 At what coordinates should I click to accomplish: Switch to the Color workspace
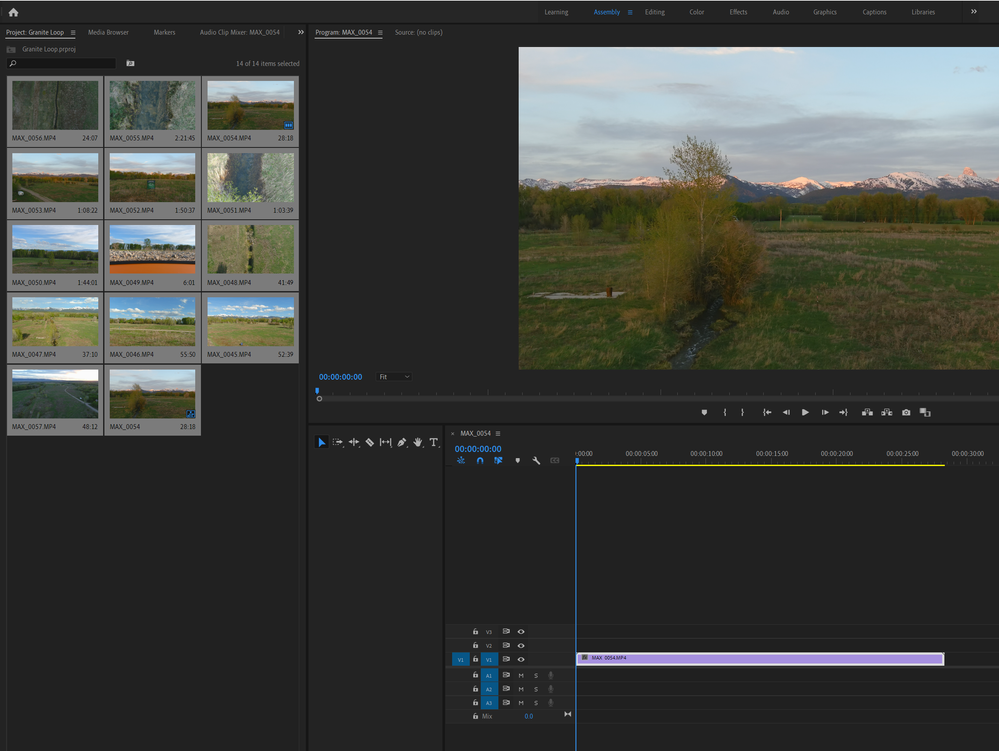click(x=696, y=12)
